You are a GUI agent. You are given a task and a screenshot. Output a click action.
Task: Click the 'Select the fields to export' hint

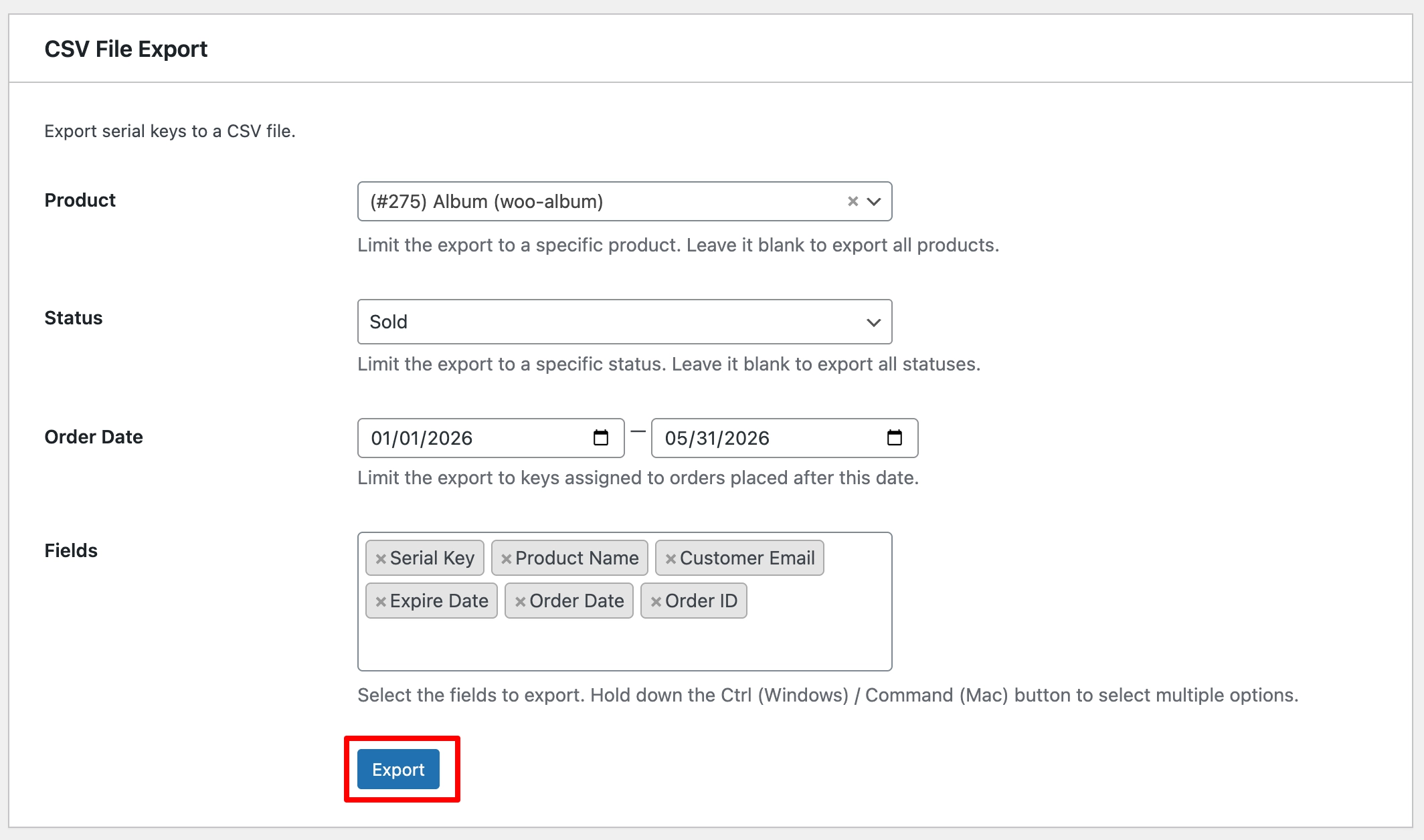pyautogui.click(x=828, y=695)
